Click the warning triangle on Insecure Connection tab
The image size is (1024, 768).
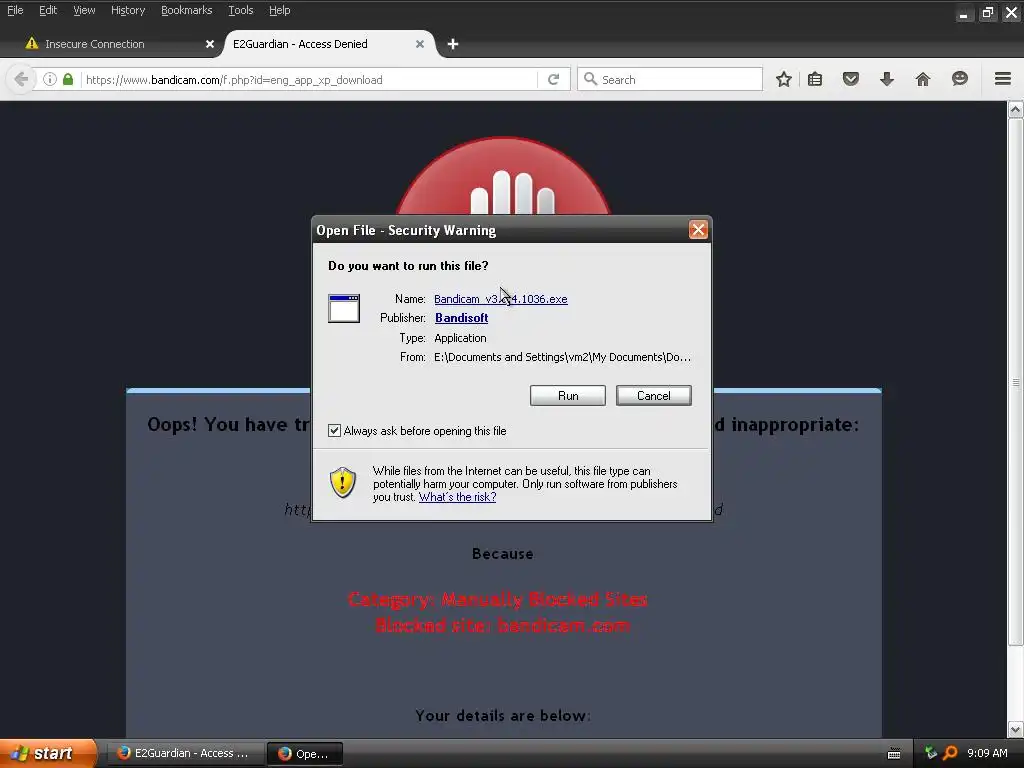click(31, 43)
